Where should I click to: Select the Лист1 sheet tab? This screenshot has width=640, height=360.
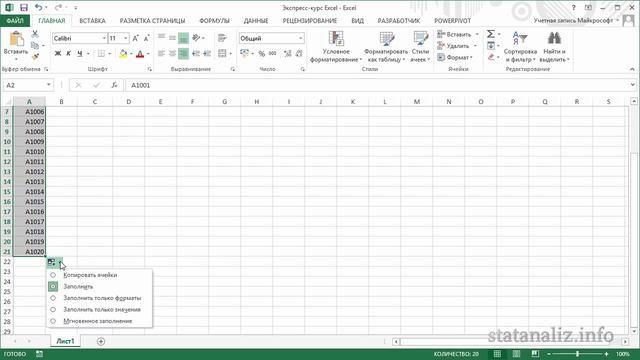65,341
